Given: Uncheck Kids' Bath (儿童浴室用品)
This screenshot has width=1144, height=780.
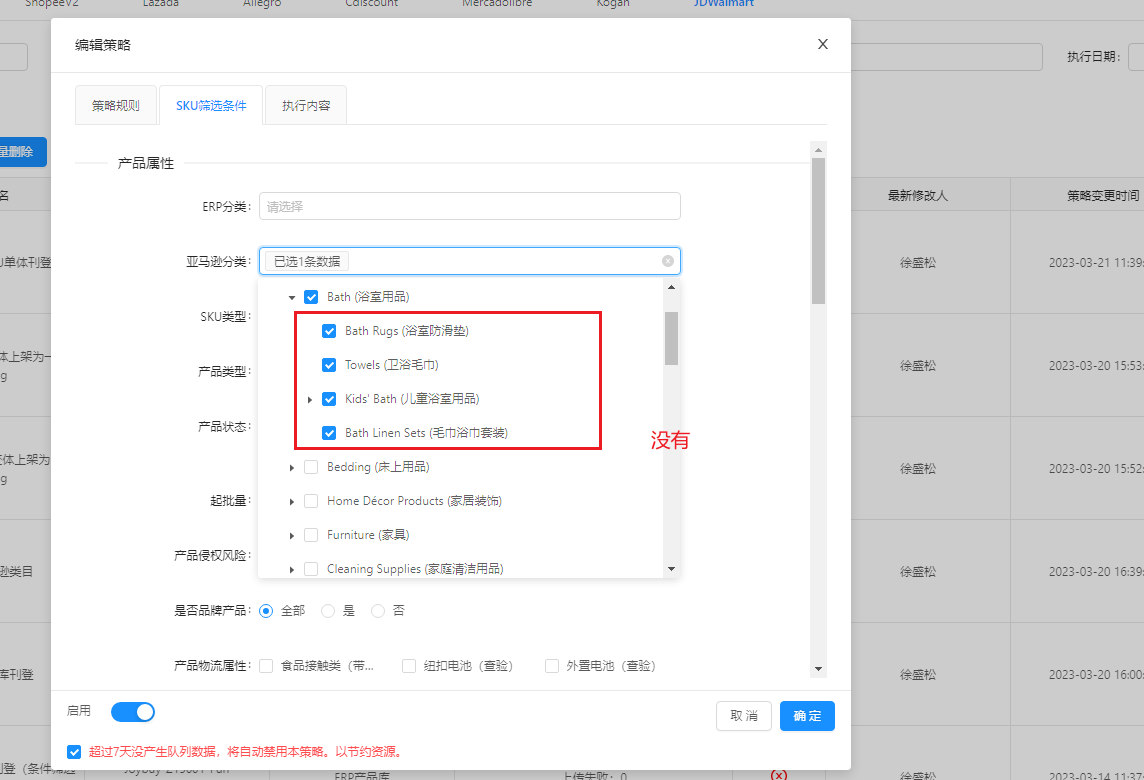Looking at the screenshot, I should (329, 399).
